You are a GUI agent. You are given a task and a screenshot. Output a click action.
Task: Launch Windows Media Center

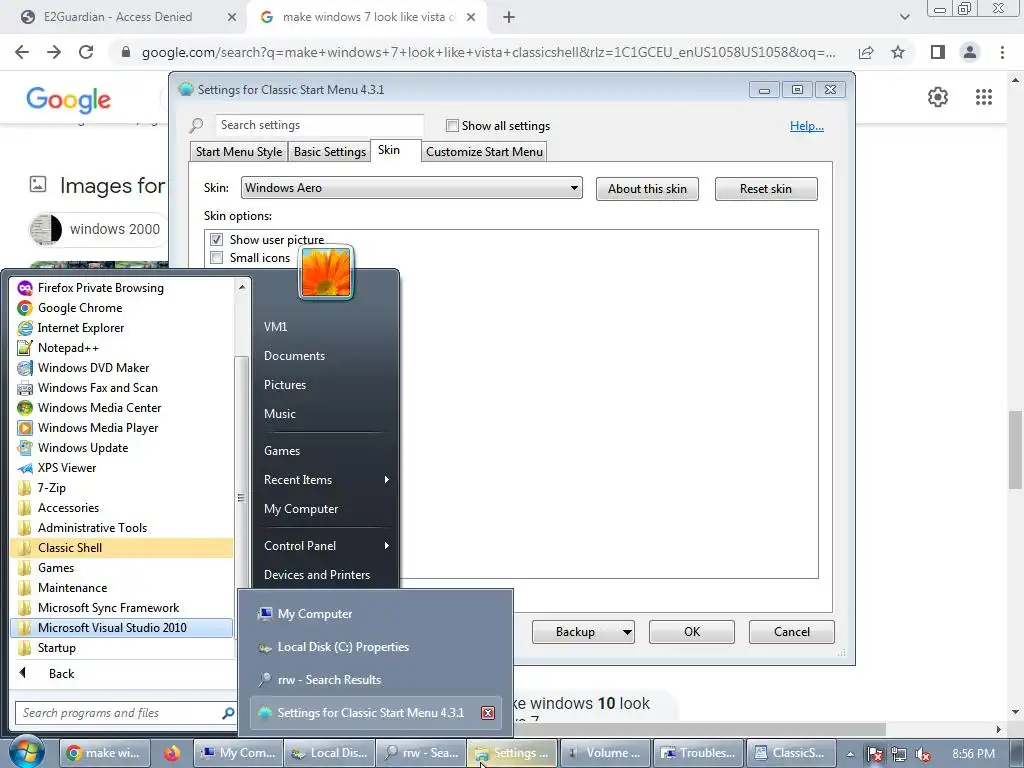[121, 408]
